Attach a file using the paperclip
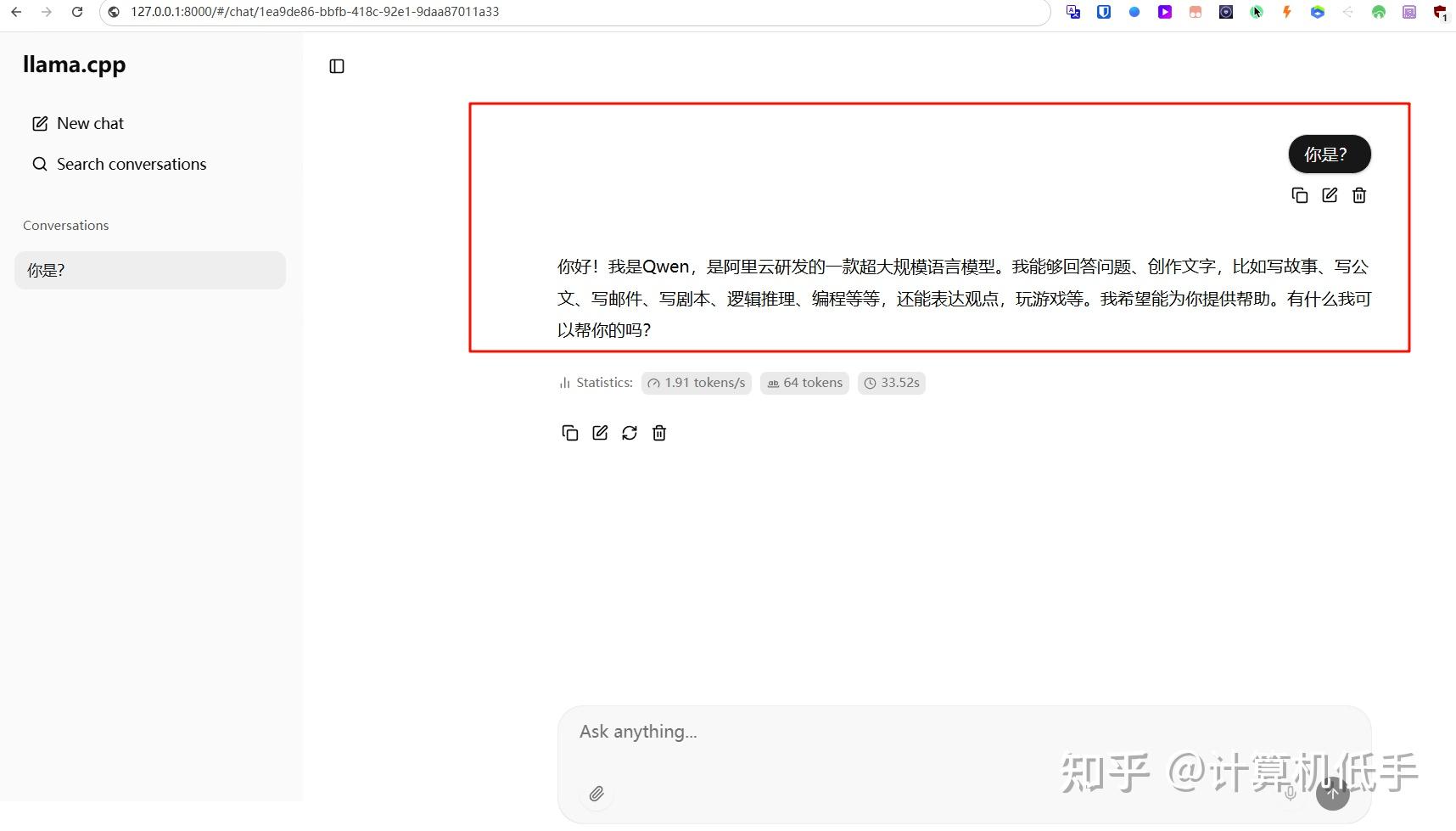This screenshot has width=1456, height=831. 596,794
